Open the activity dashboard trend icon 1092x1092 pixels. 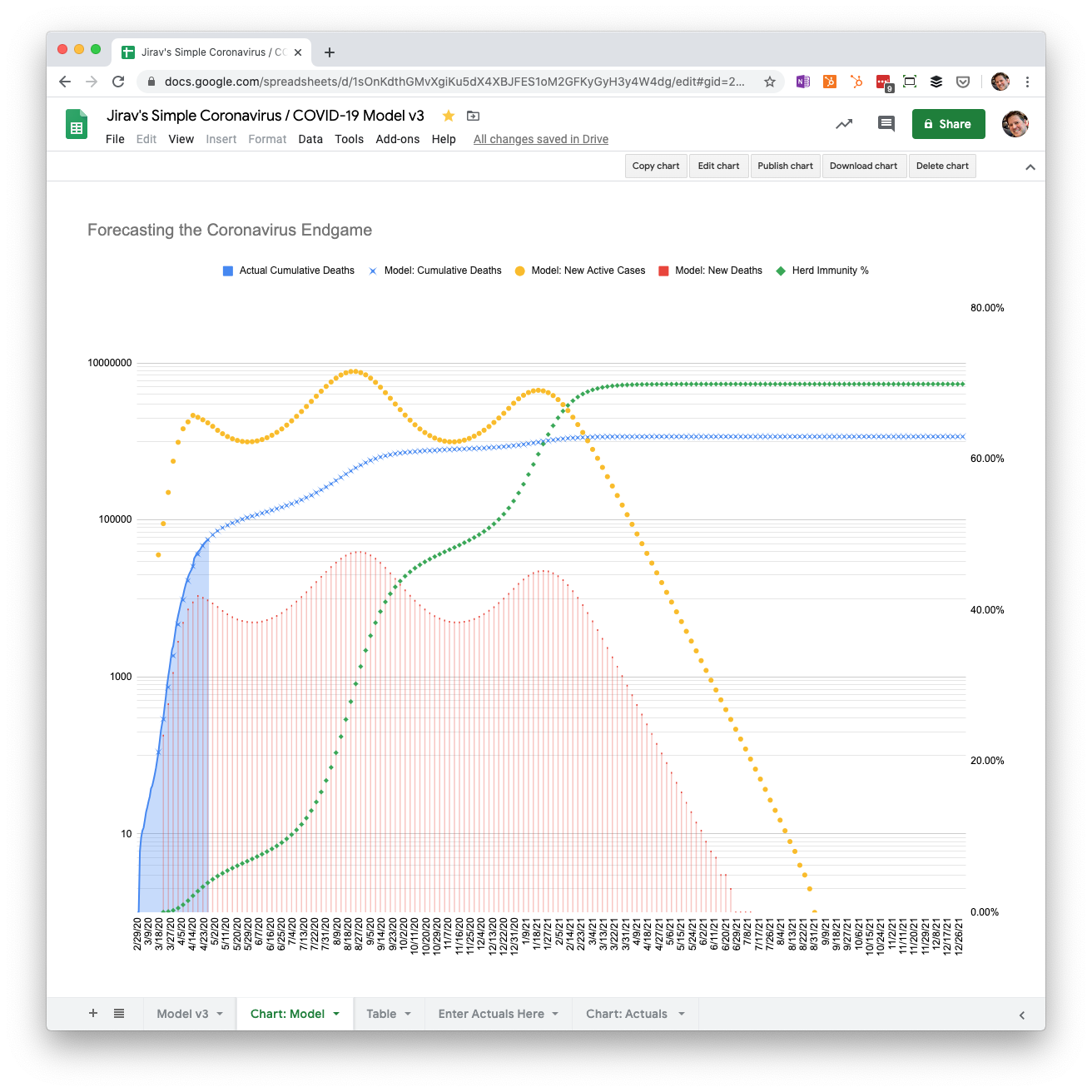tap(844, 124)
